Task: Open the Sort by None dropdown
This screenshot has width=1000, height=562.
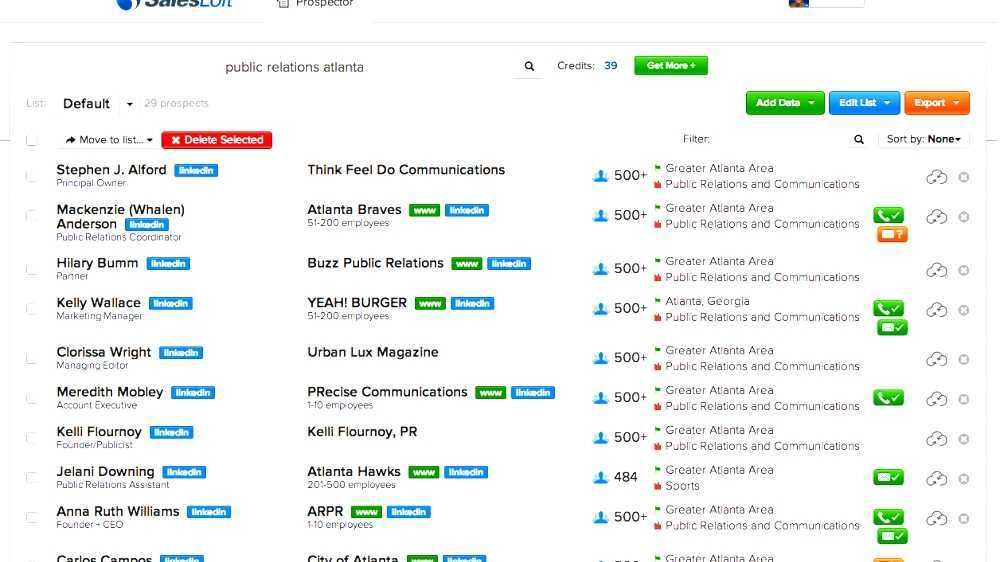Action: pyautogui.click(x=923, y=139)
